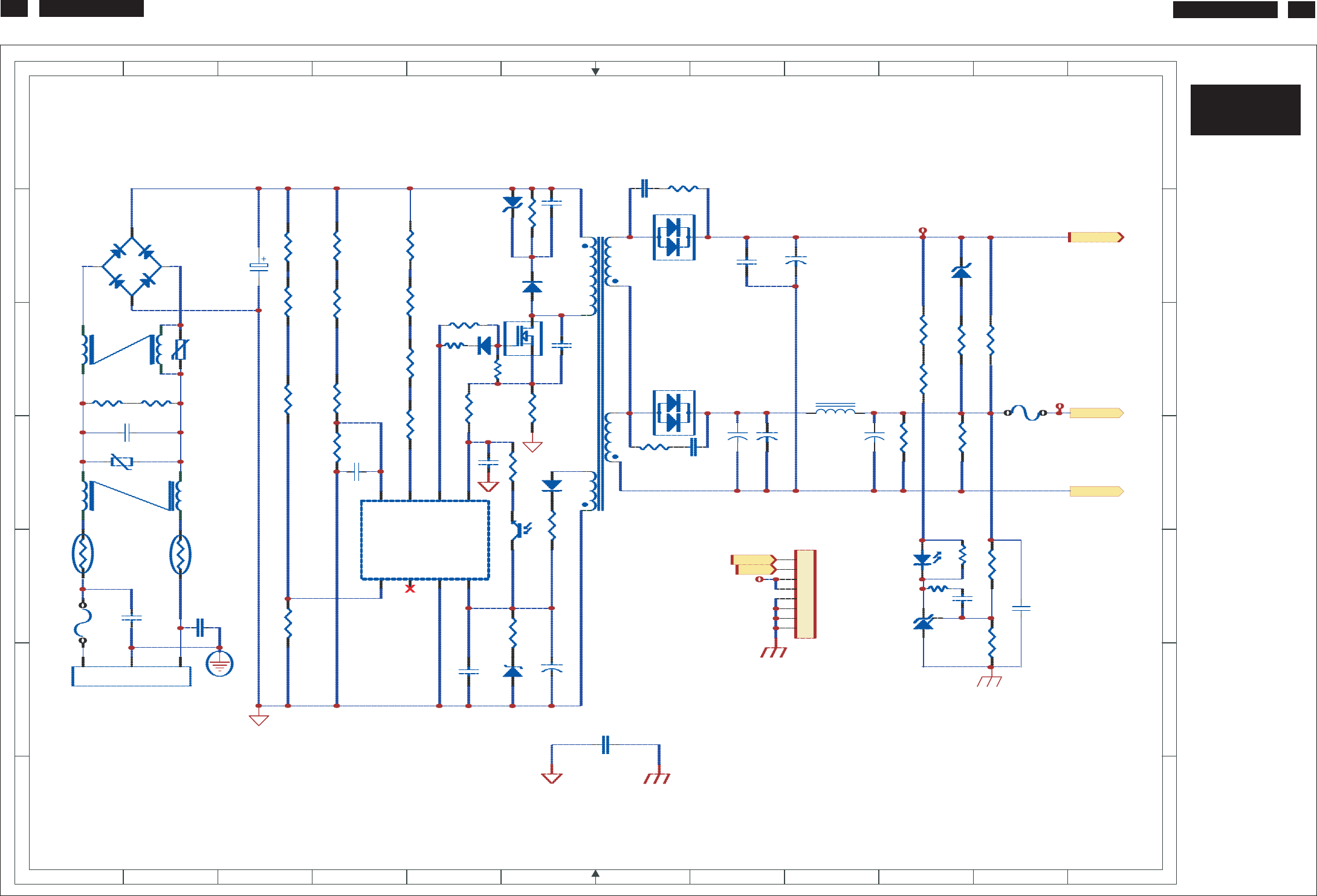The height and width of the screenshot is (896, 1317).
Task: Click the bottom center page arrow marker
Action: pos(595,874)
